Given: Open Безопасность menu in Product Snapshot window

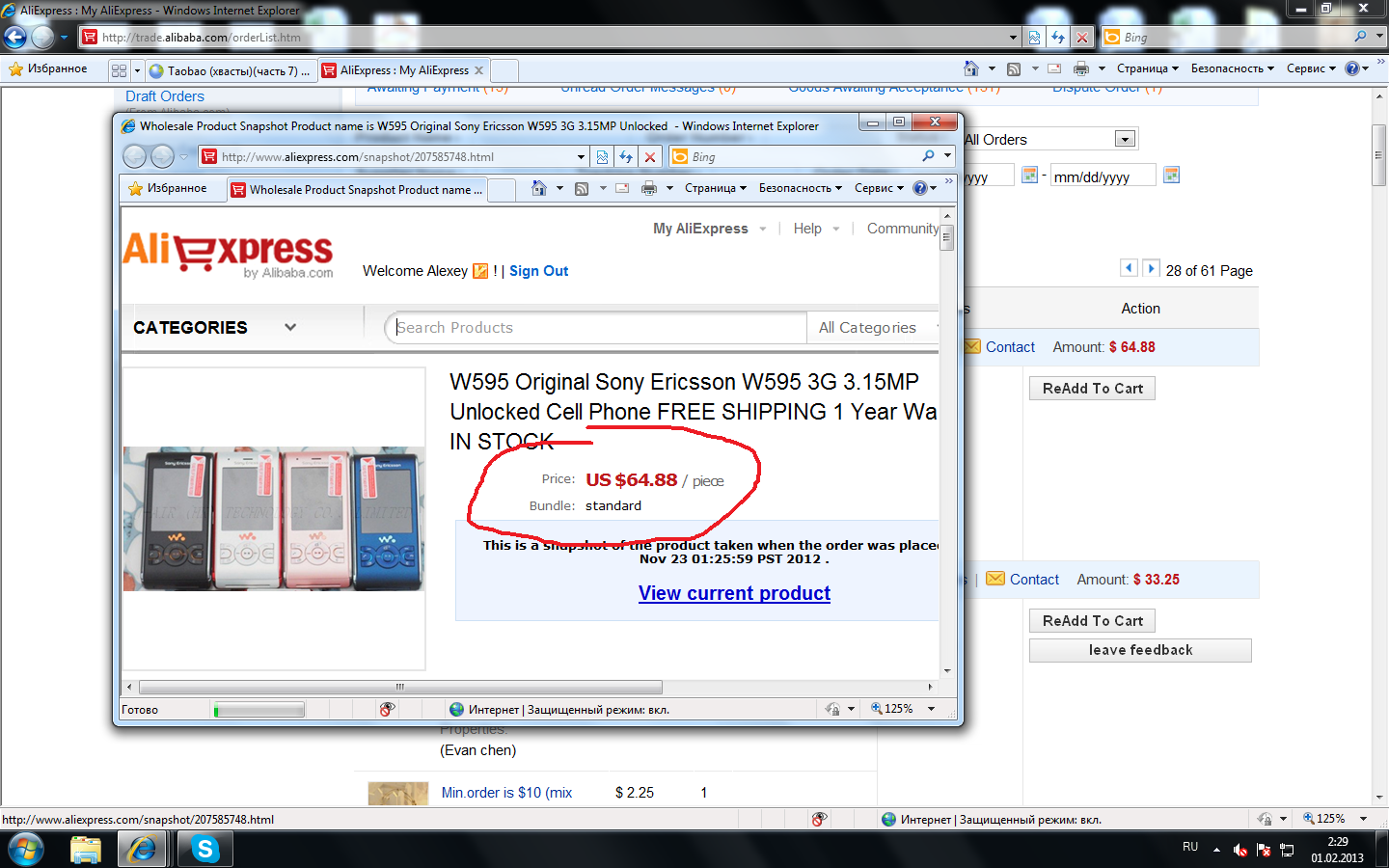Looking at the screenshot, I should pos(801,188).
